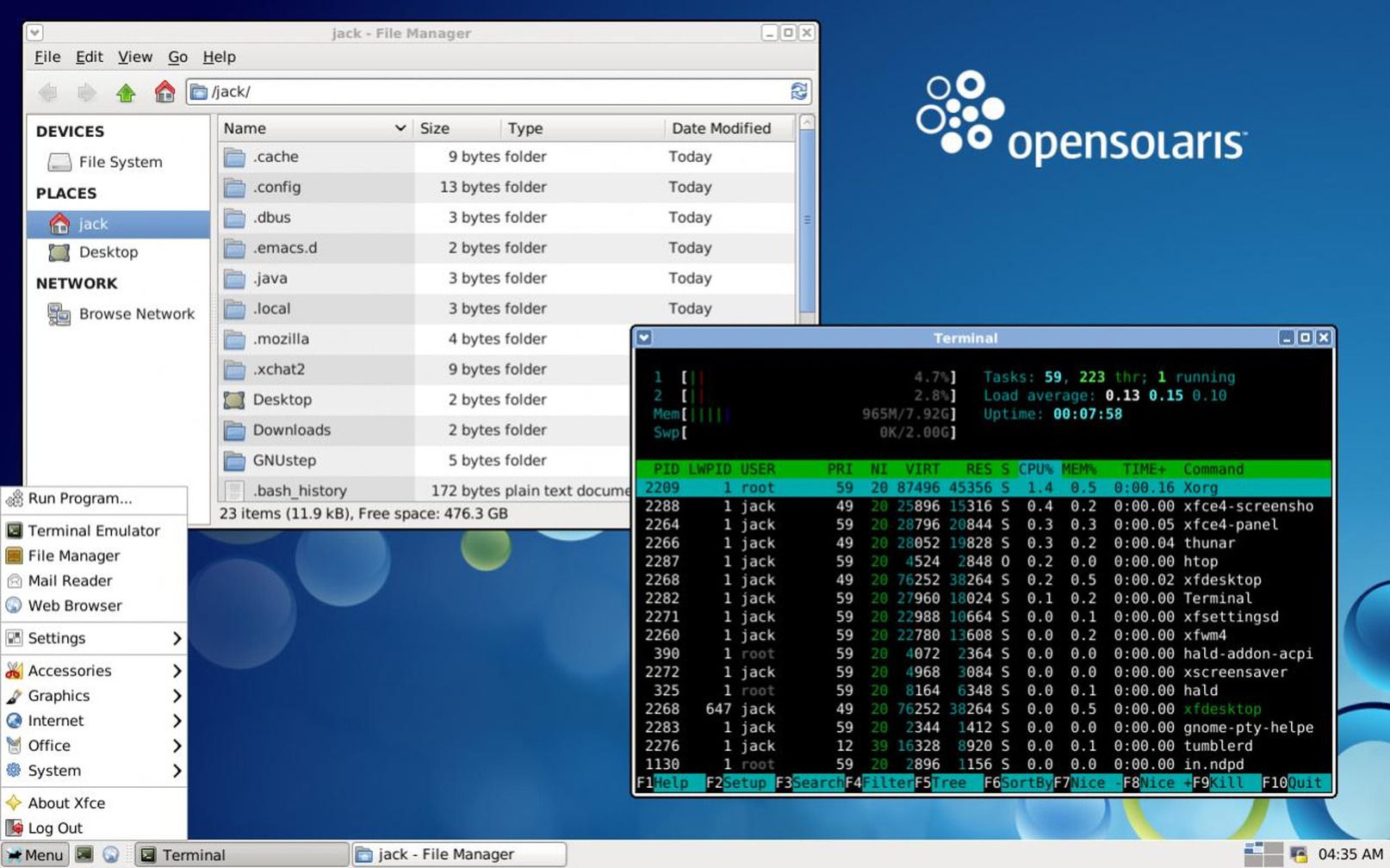Click the Desktop folder icon in file list
This screenshot has width=1390, height=868.
pos(234,400)
